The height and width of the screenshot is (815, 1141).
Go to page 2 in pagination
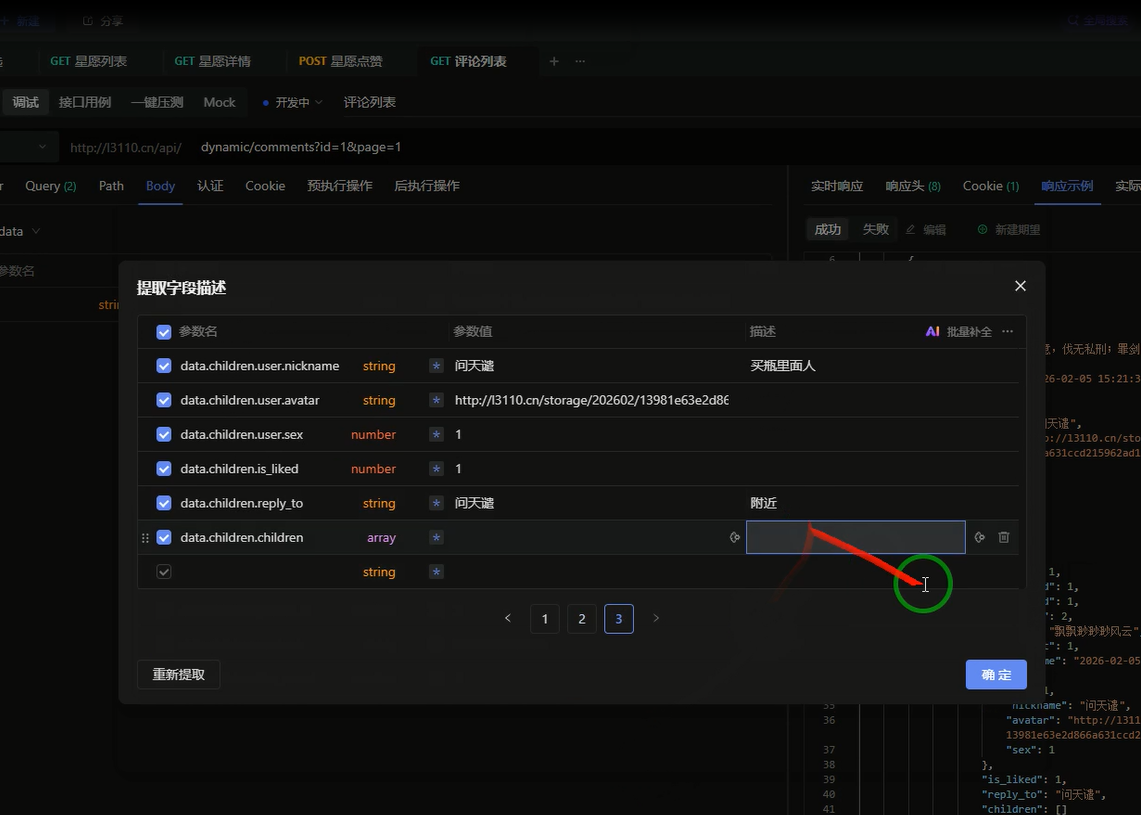[582, 619]
